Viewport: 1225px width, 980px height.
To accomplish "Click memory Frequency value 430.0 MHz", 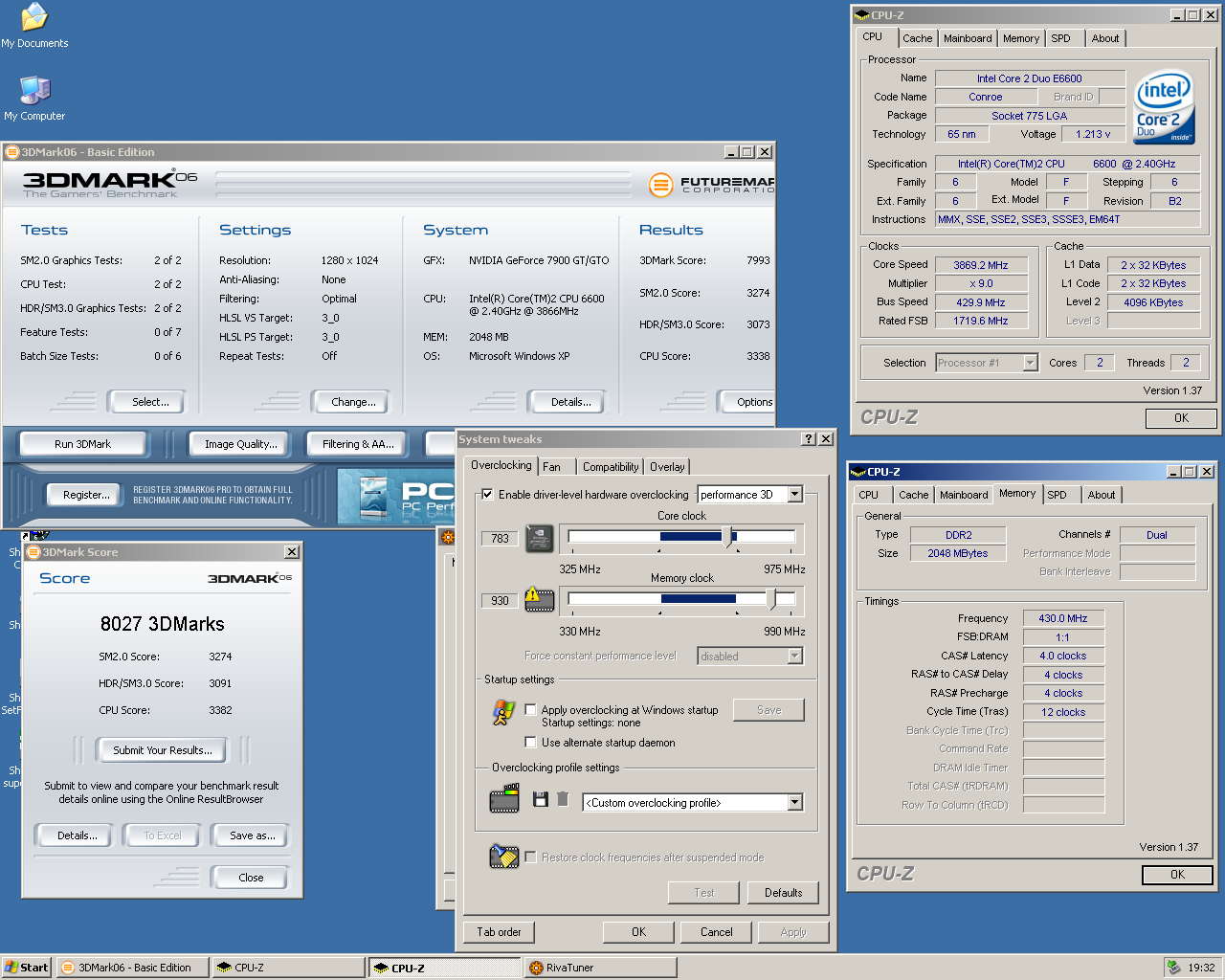I will point(1063,618).
